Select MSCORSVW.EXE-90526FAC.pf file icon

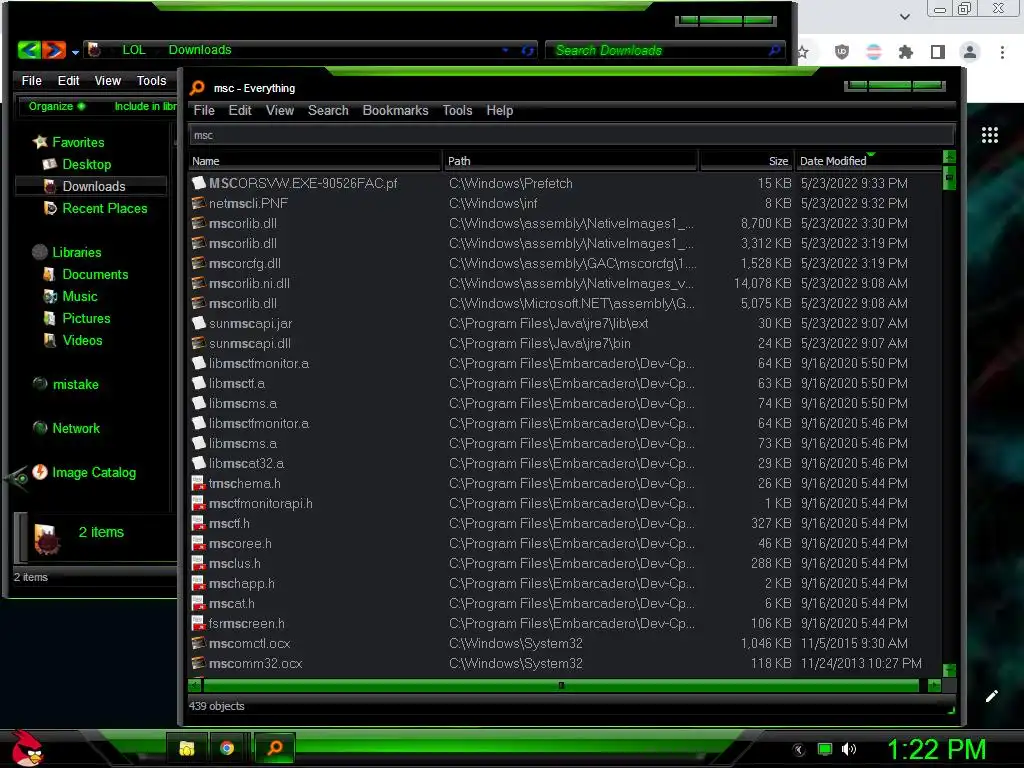coord(199,183)
